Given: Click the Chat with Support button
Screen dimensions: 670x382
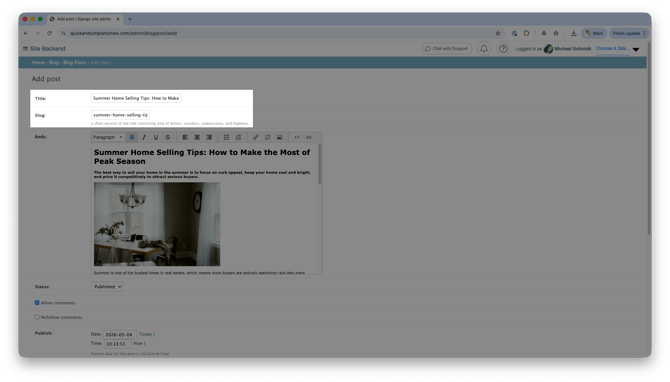Looking at the screenshot, I should [x=447, y=49].
